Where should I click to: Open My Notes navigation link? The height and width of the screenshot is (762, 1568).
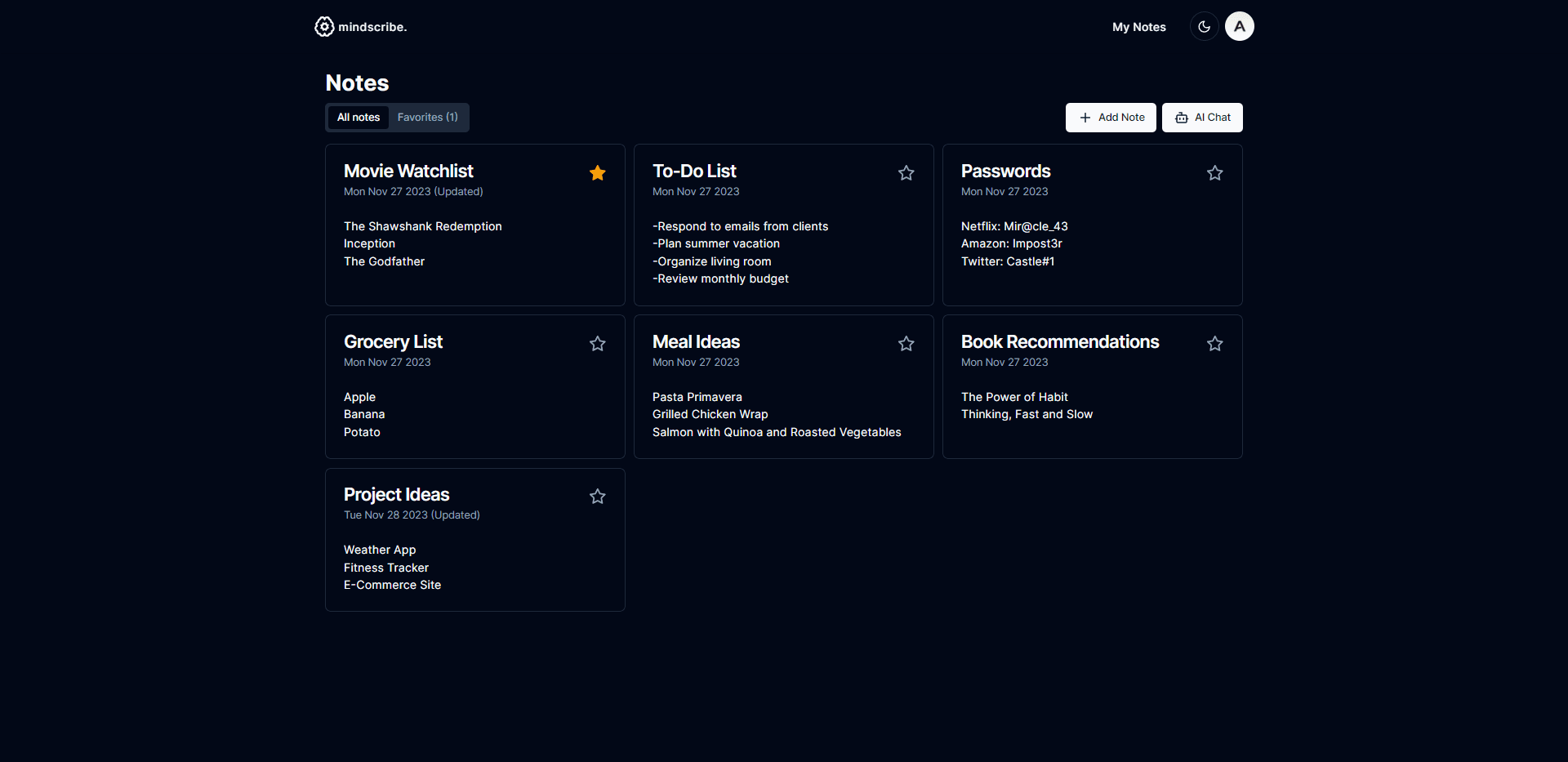(x=1139, y=27)
